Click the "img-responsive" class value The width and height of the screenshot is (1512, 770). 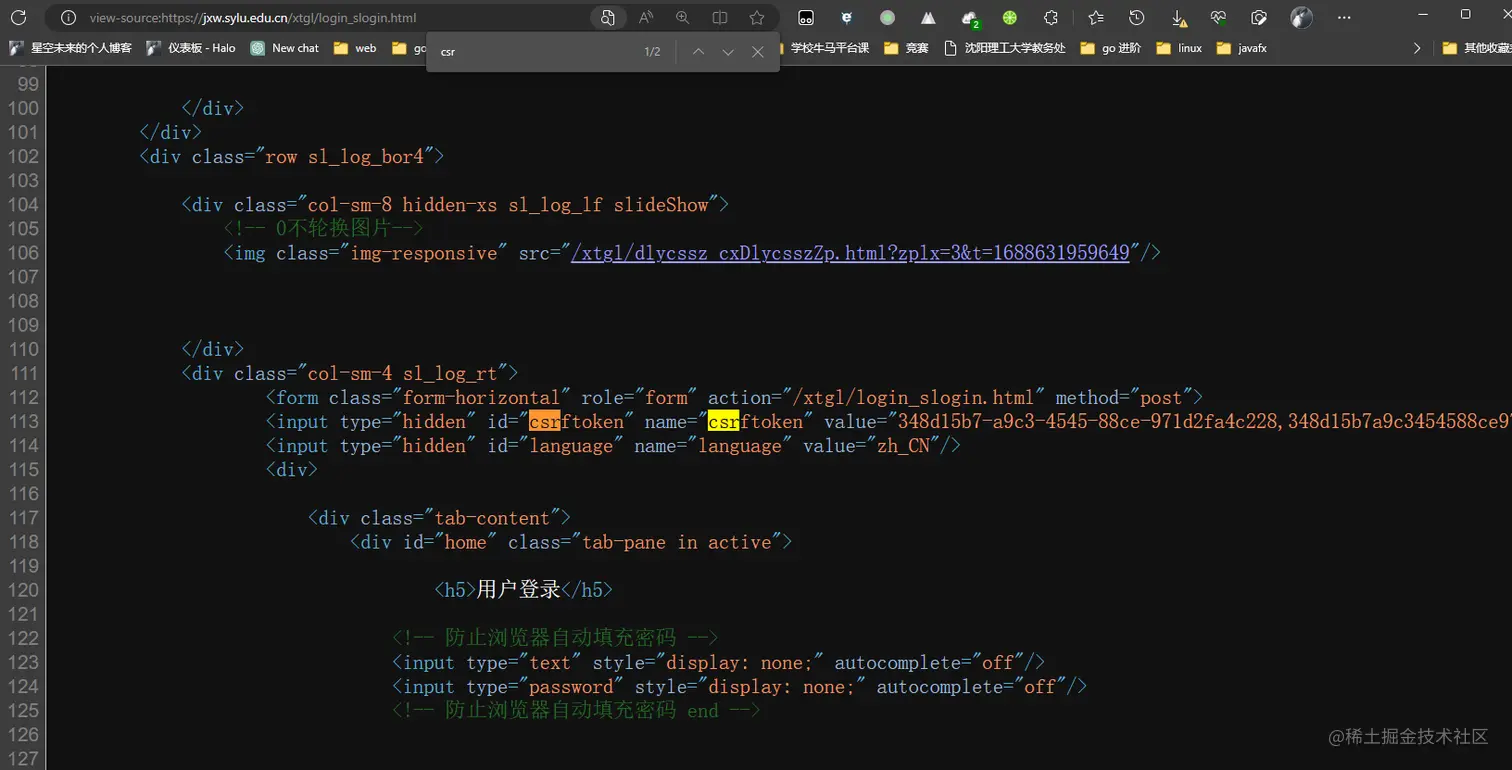click(424, 253)
